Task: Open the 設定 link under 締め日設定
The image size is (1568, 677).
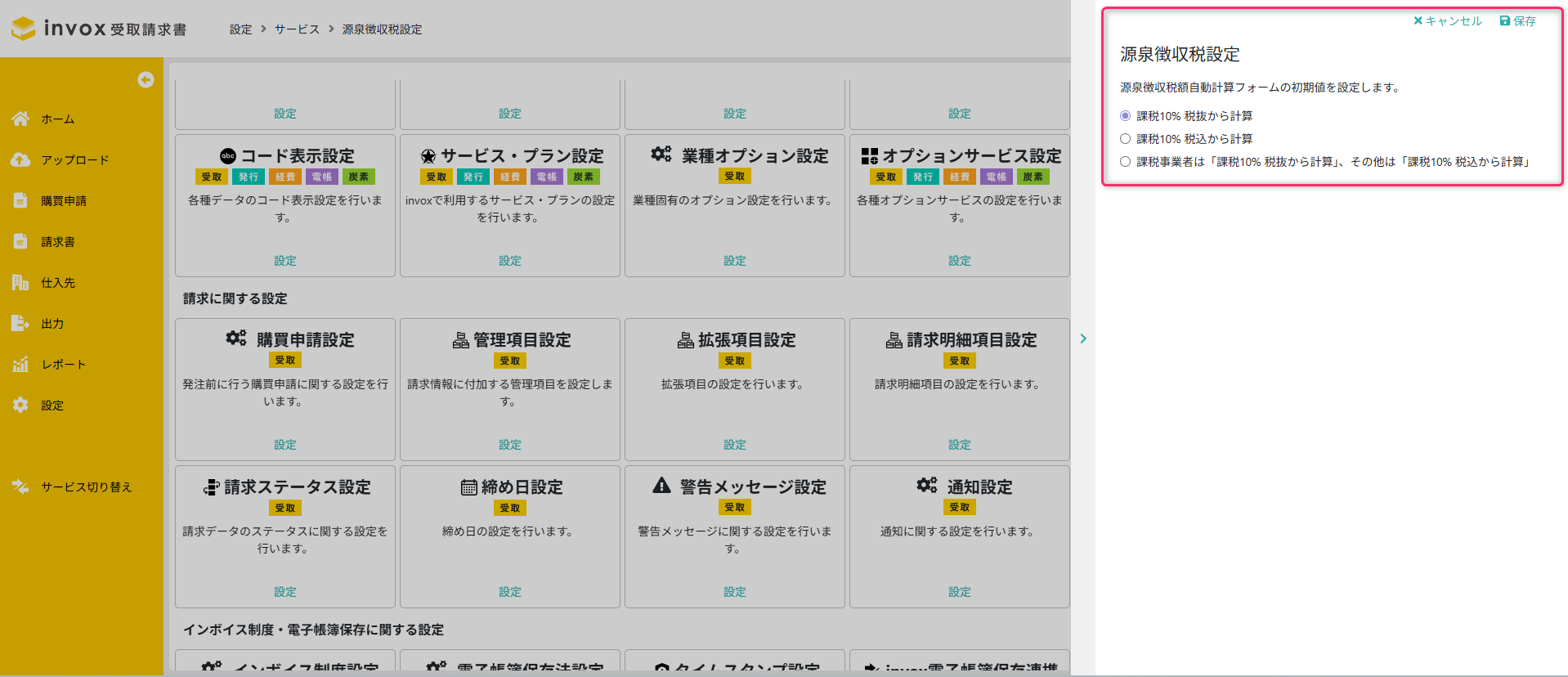Action: pyautogui.click(x=510, y=592)
